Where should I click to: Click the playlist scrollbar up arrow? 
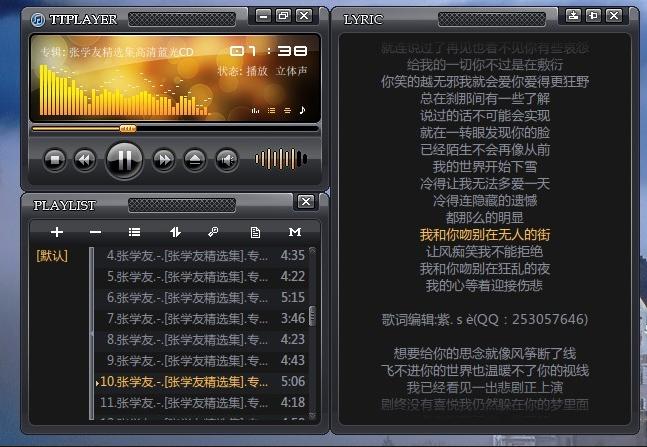pos(312,250)
